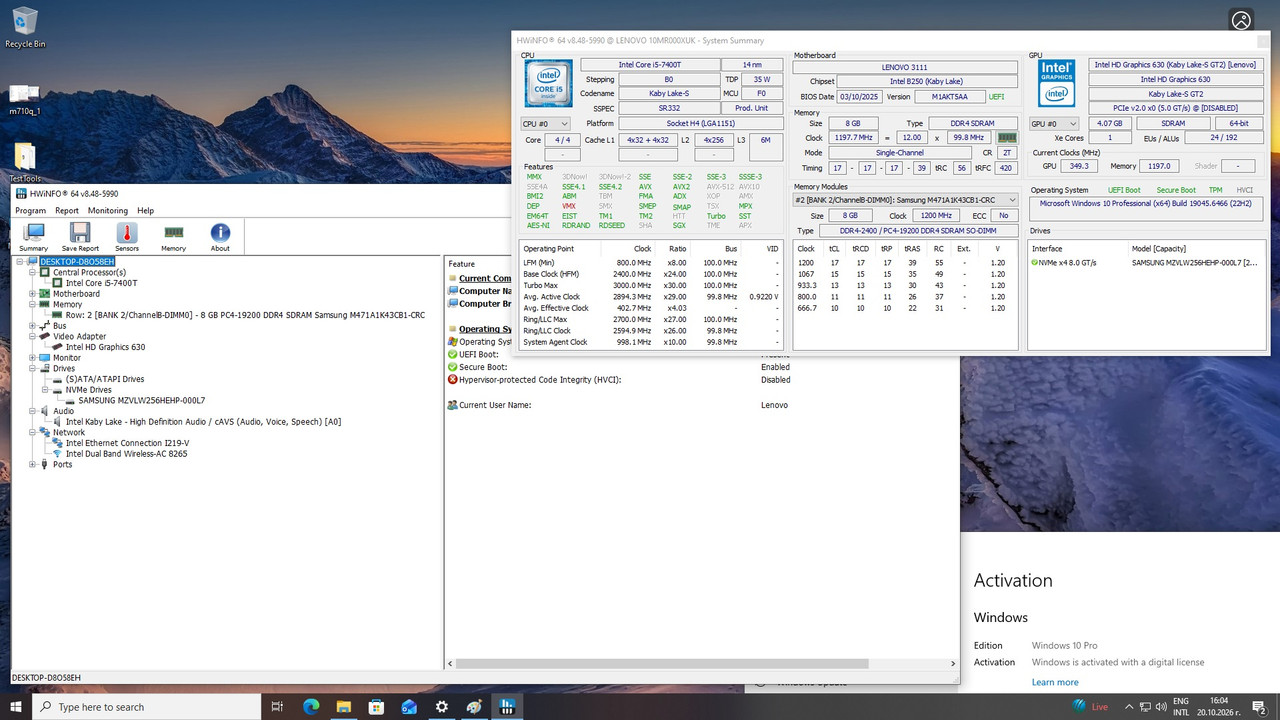The width and height of the screenshot is (1280, 720).
Task: Open the Monitoring menu
Action: (108, 211)
